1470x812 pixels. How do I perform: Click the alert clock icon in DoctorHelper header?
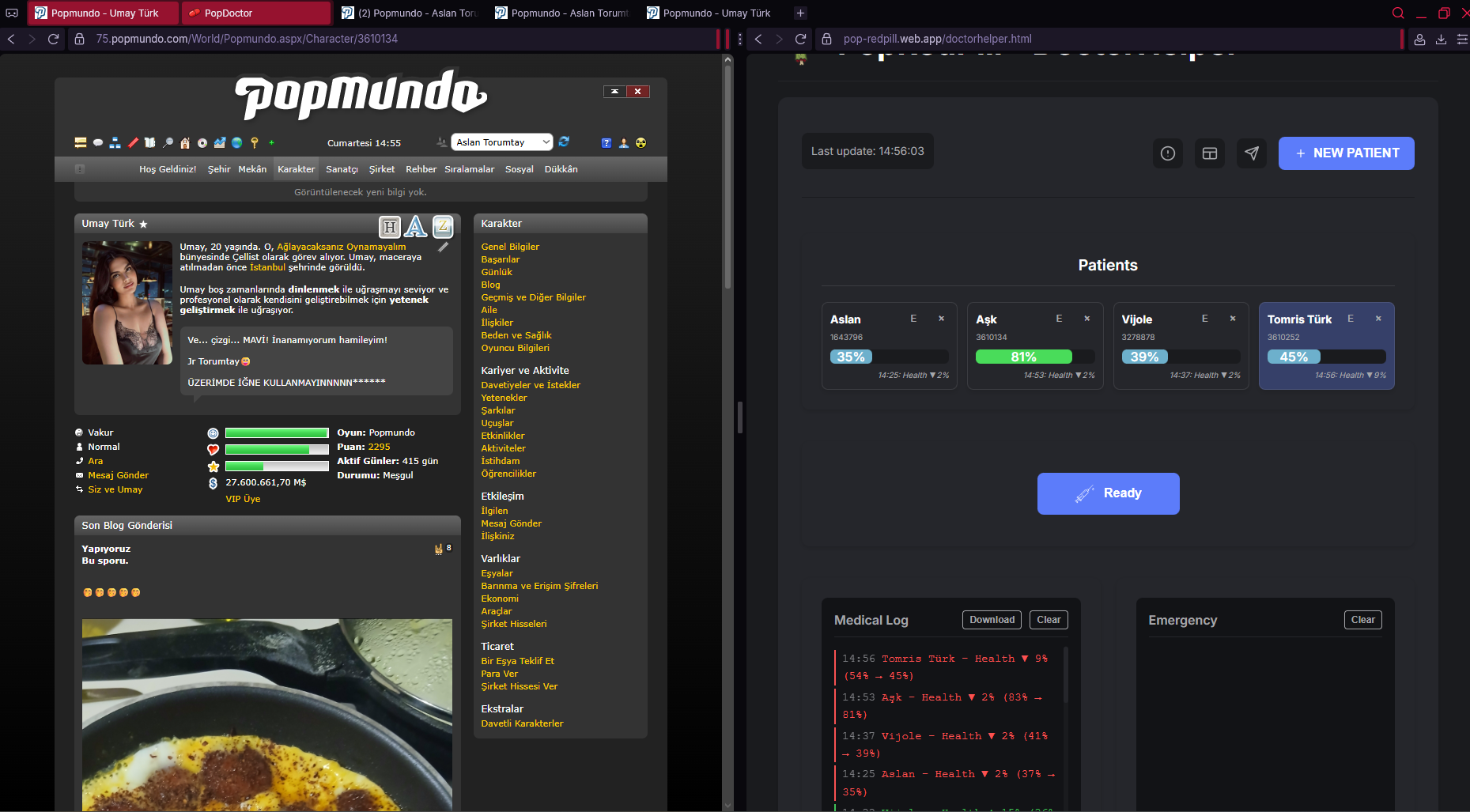pyautogui.click(x=1168, y=153)
